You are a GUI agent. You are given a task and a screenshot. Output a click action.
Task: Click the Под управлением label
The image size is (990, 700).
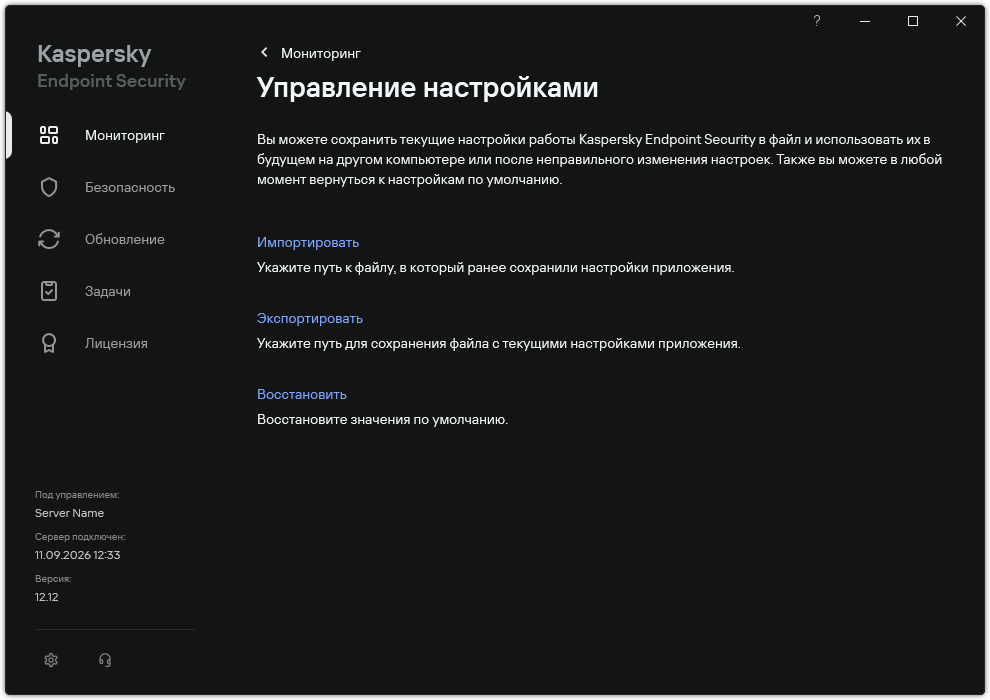76,495
